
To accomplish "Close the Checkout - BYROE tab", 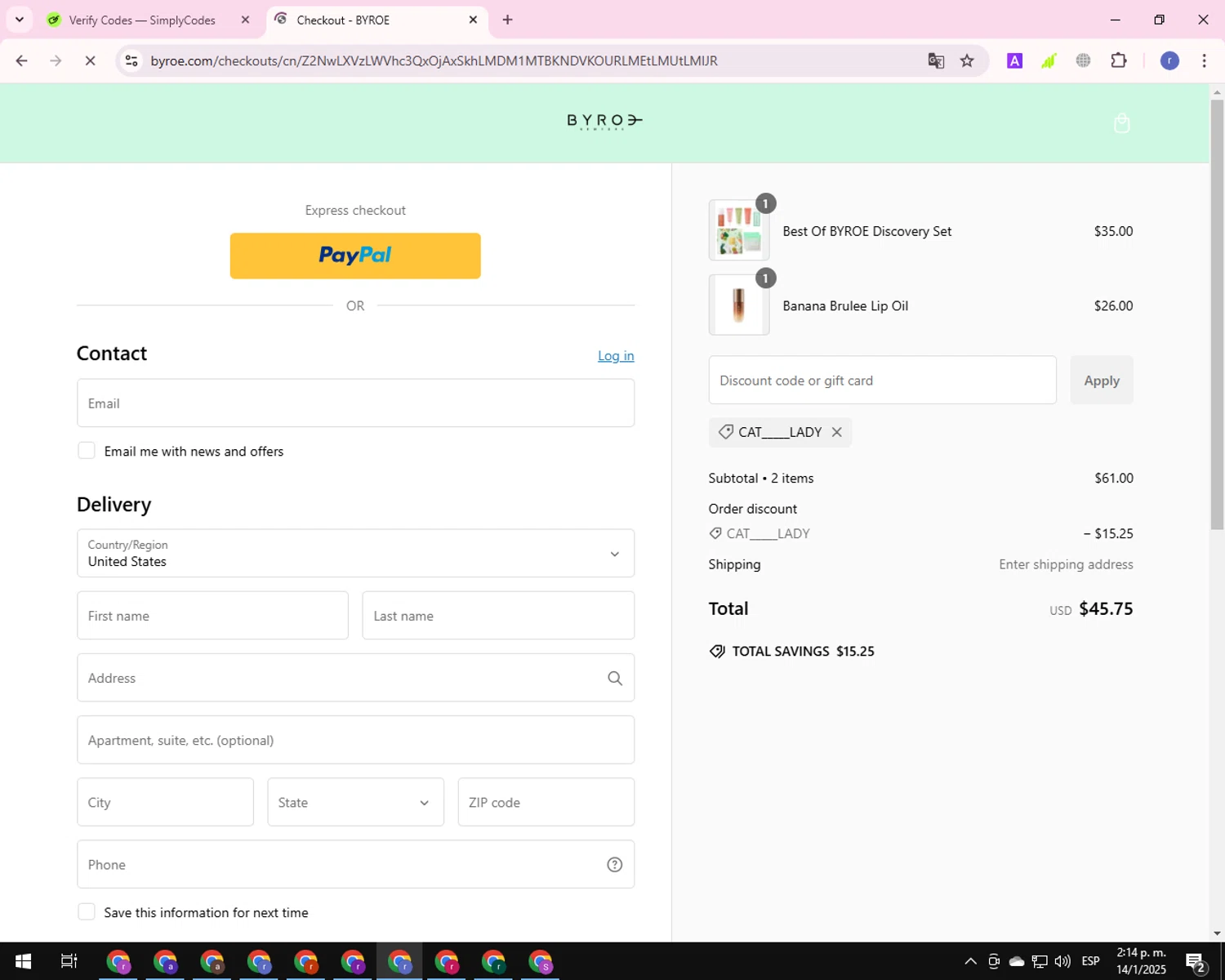I will pyautogui.click(x=473, y=20).
